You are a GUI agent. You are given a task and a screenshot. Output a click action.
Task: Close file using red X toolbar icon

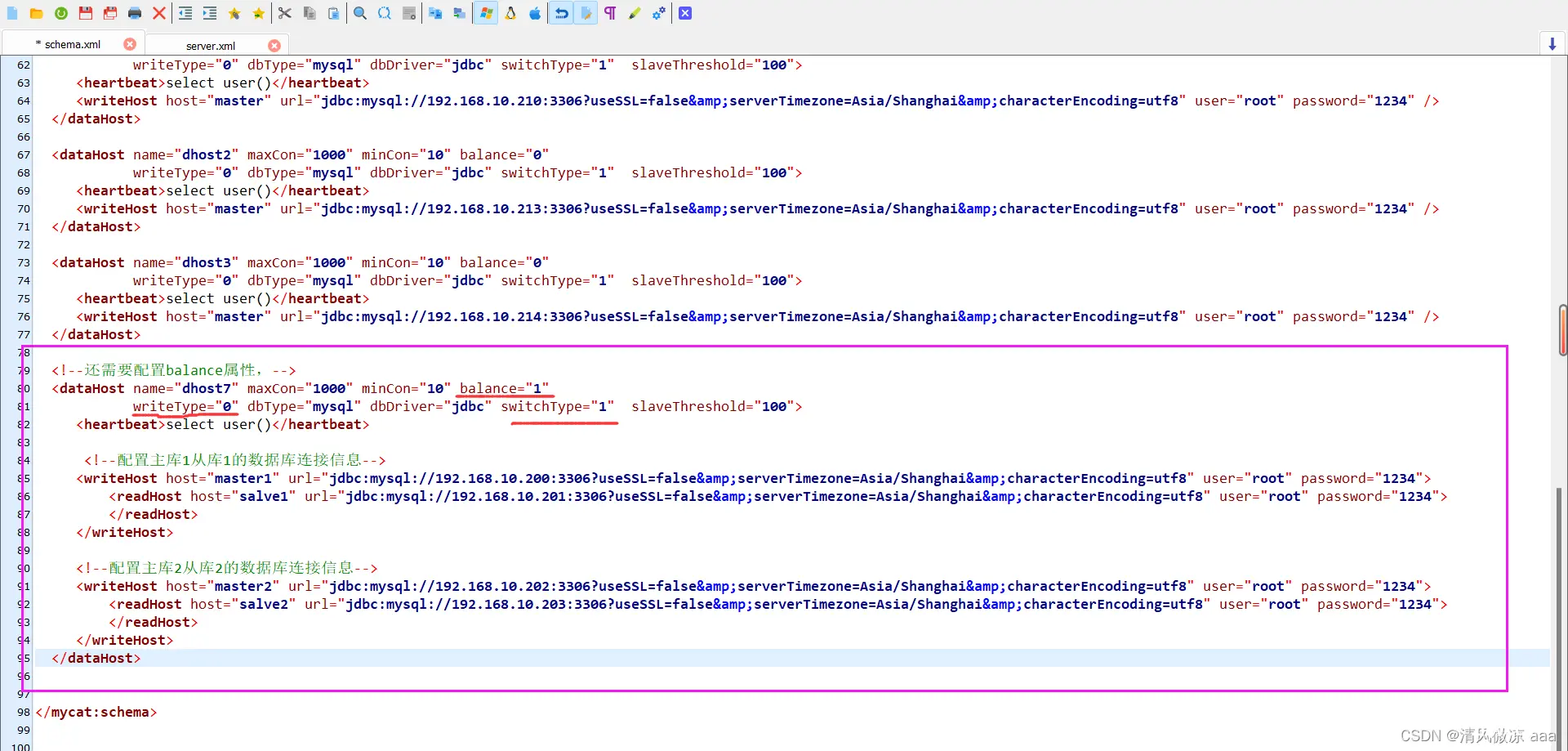pos(159,13)
